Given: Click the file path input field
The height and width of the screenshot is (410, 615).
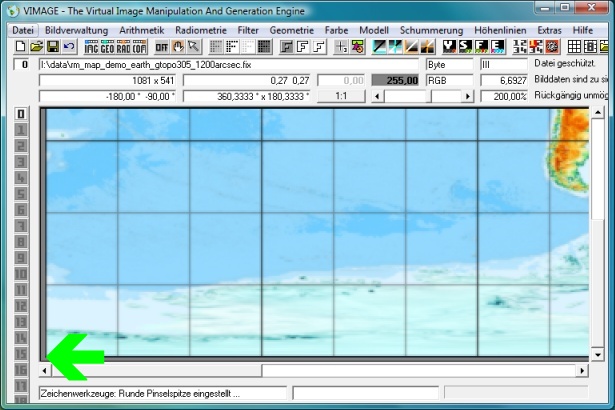Looking at the screenshot, I should click(228, 64).
